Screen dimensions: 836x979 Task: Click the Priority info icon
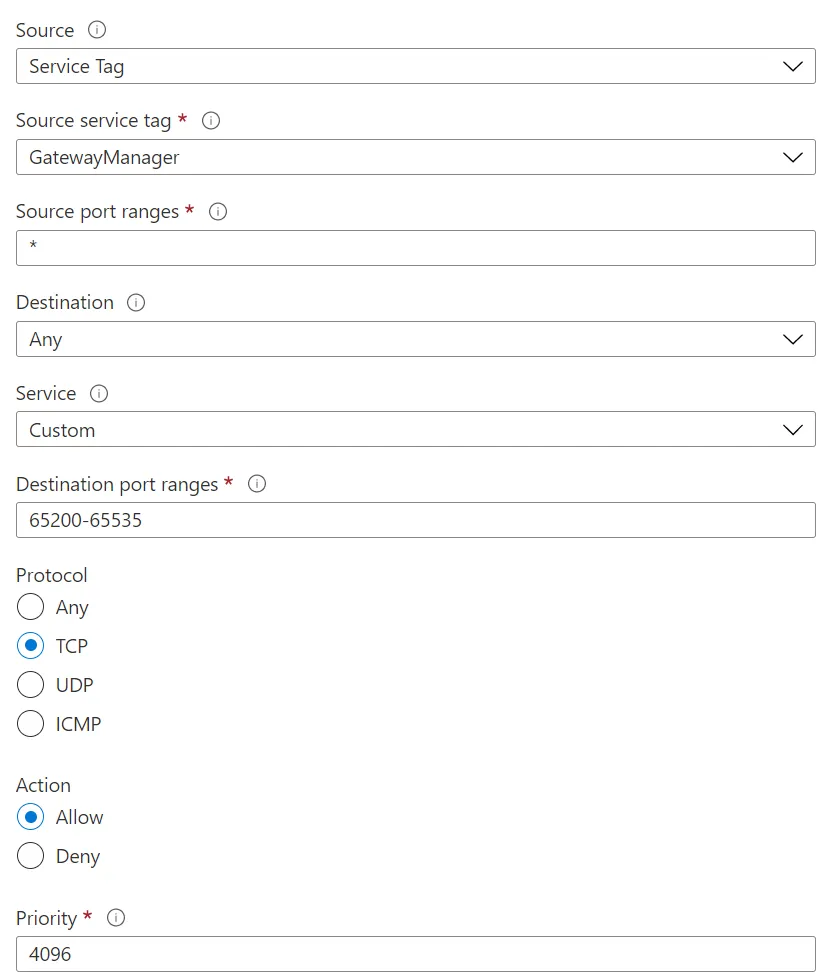(x=116, y=918)
